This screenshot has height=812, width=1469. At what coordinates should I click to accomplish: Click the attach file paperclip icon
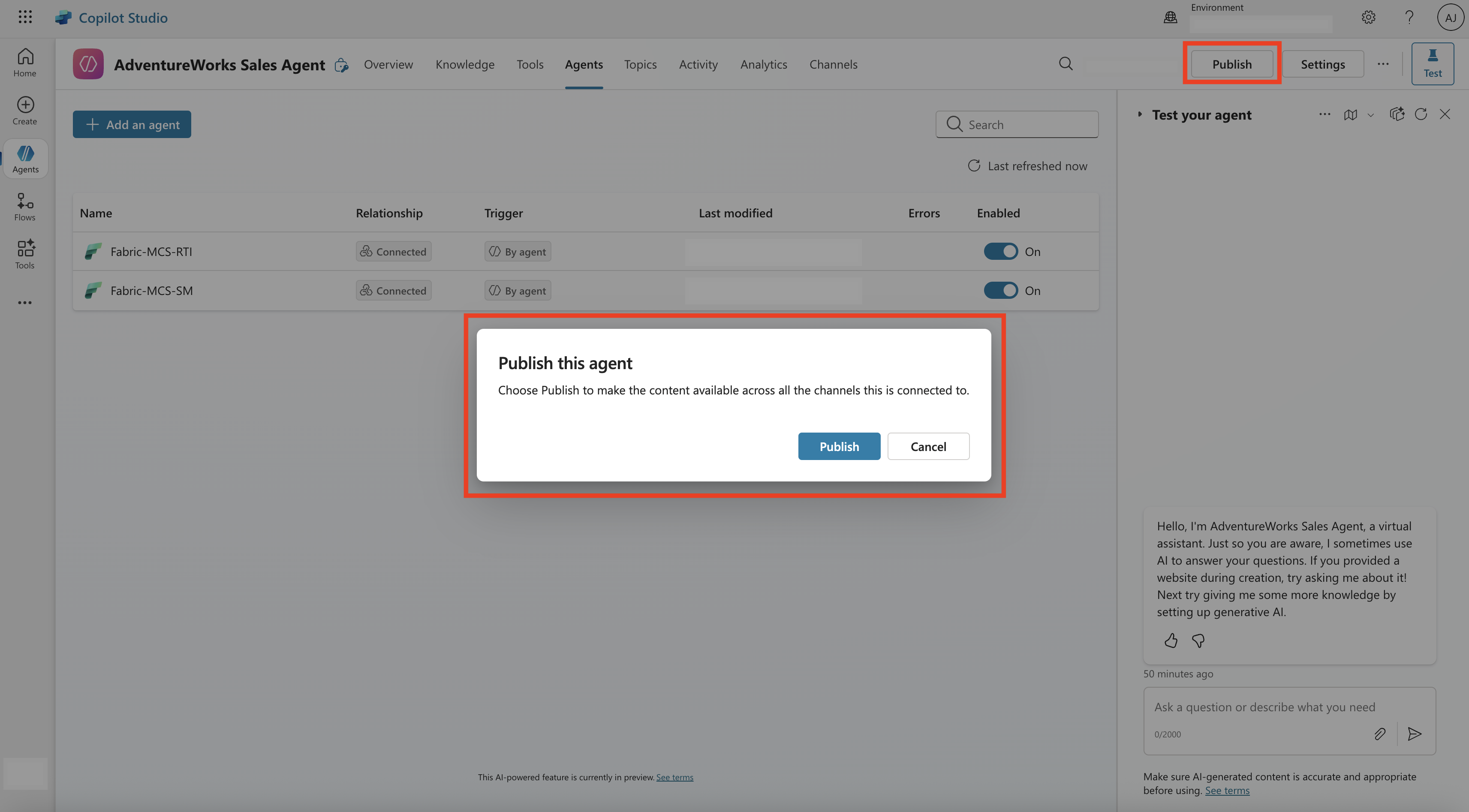point(1379,734)
